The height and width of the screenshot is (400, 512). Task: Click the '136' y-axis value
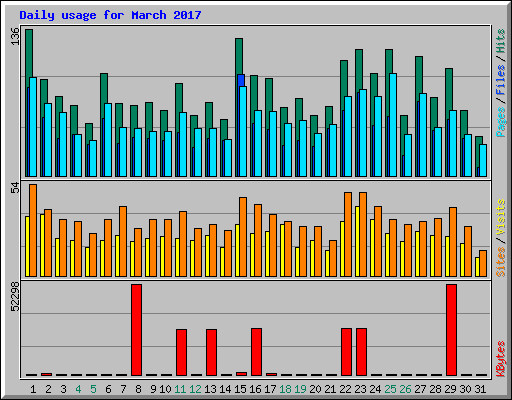click(x=15, y=37)
